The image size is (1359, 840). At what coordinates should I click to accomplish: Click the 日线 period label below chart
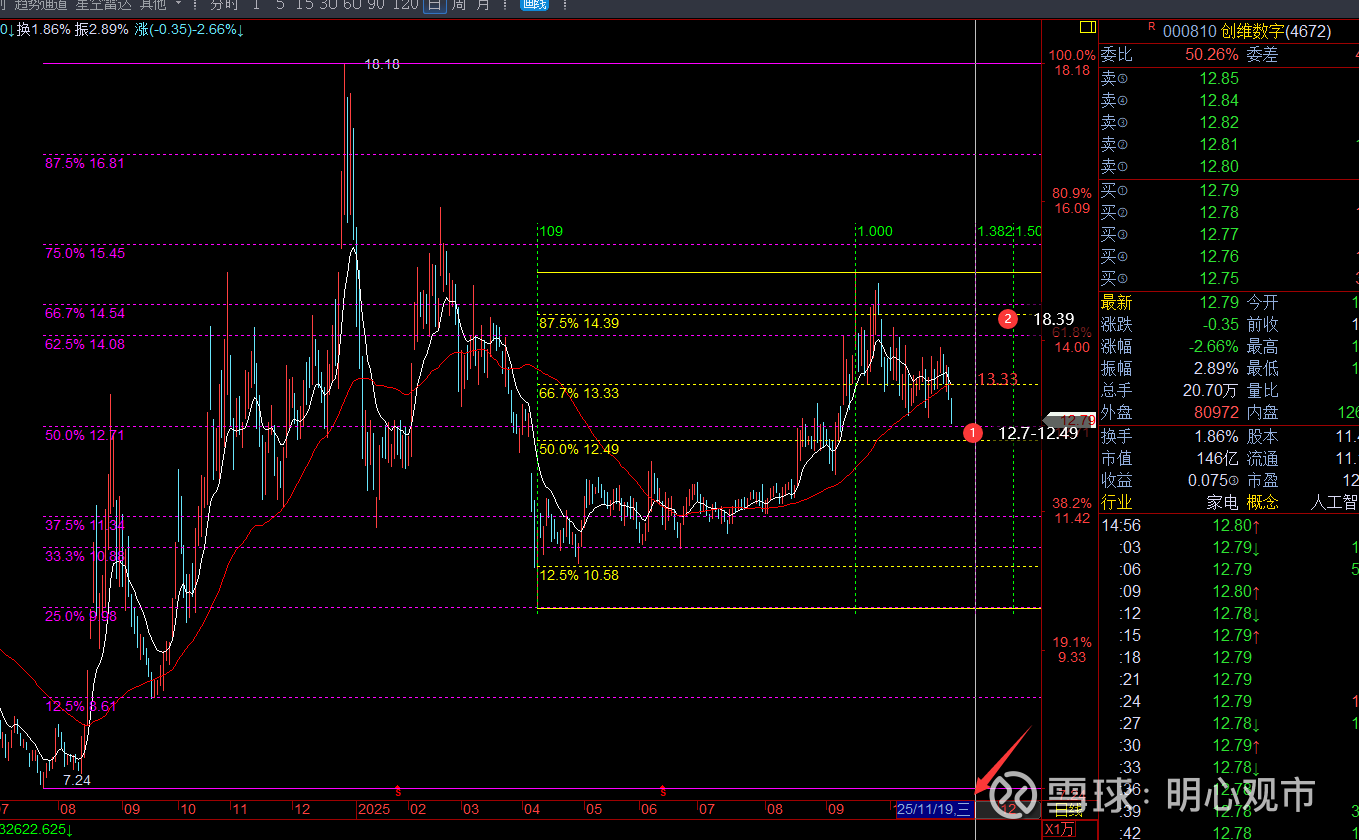click(1068, 808)
